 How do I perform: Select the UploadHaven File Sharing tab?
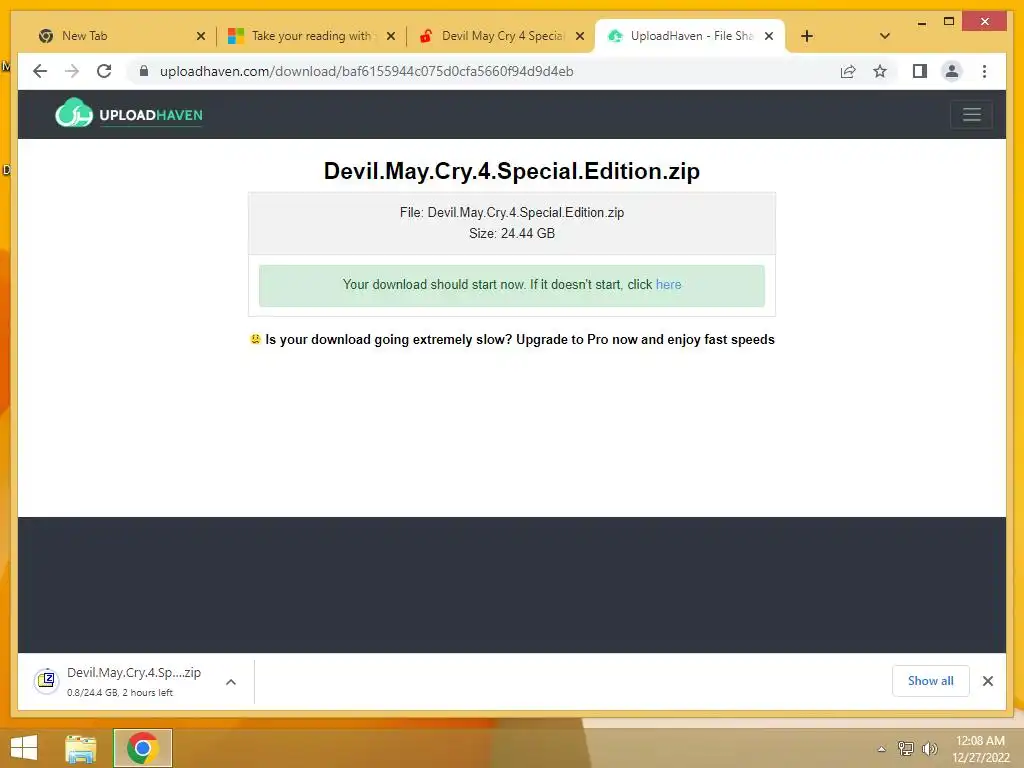click(x=691, y=36)
